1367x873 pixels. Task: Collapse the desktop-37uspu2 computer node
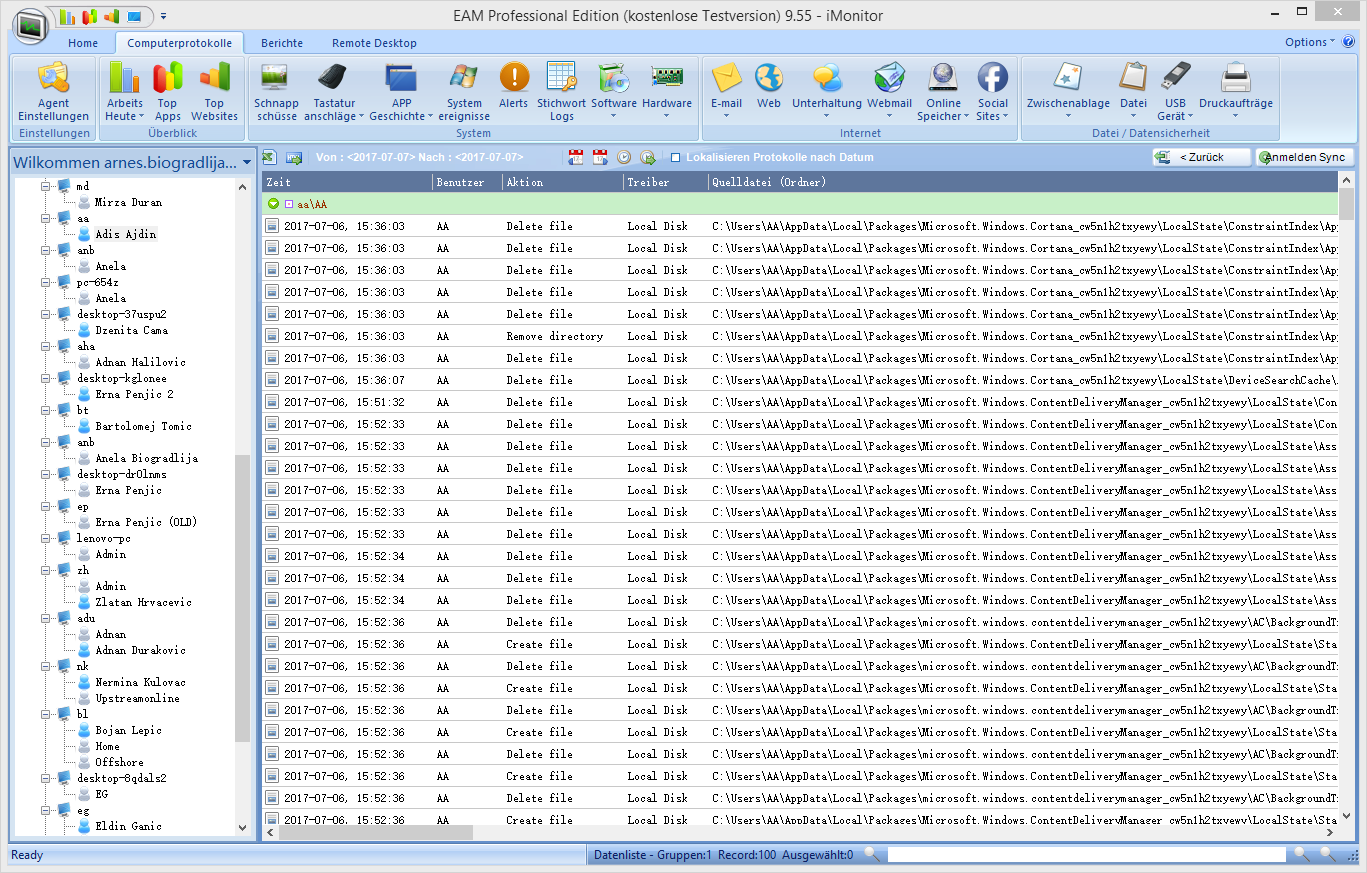pos(45,314)
